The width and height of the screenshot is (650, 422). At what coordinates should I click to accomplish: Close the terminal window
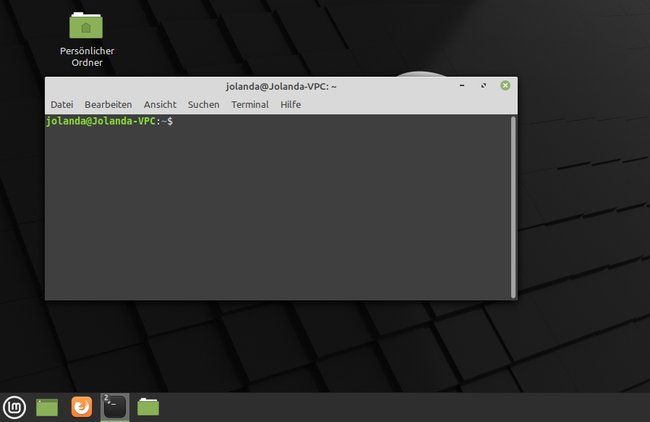pos(505,85)
